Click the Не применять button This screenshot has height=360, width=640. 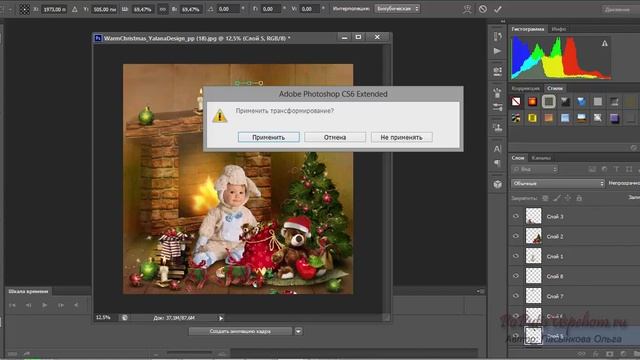coord(402,137)
